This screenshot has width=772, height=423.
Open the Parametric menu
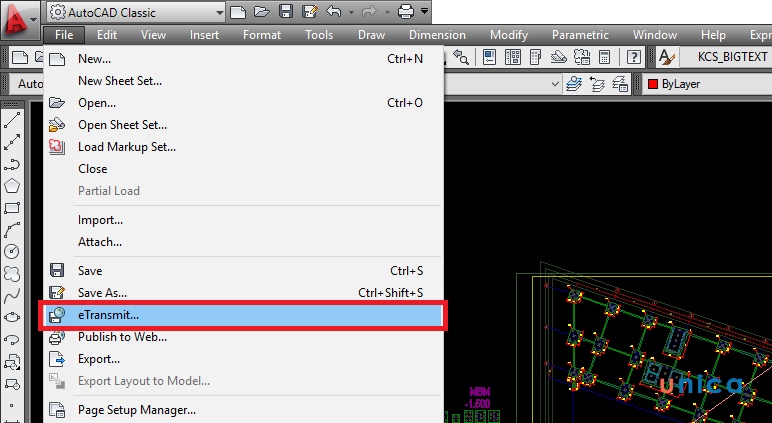tap(580, 35)
